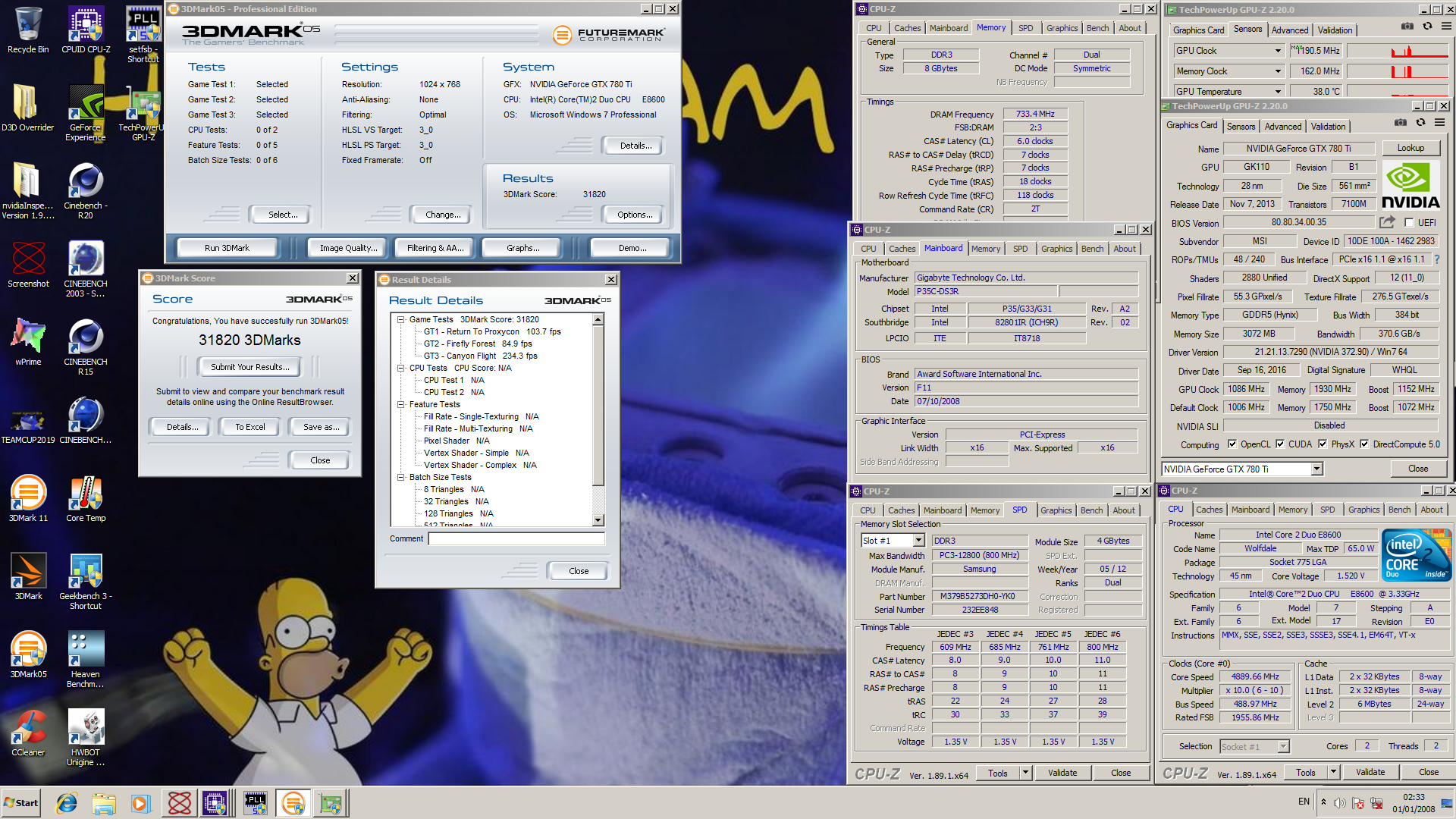This screenshot has width=1456, height=819.
Task: Switch to Caches tab in top CPU-Z window
Action: (x=907, y=28)
